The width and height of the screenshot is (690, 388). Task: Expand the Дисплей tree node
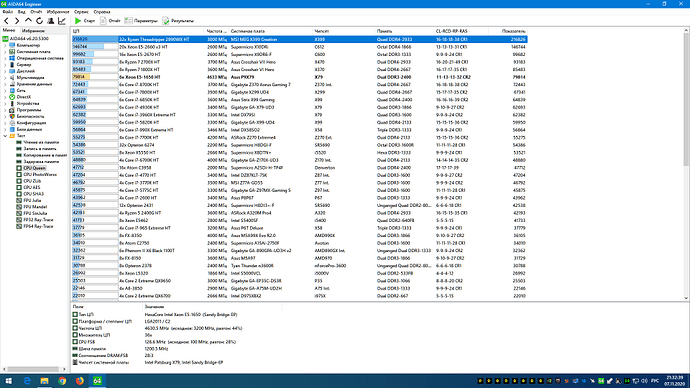pyautogui.click(x=5, y=71)
